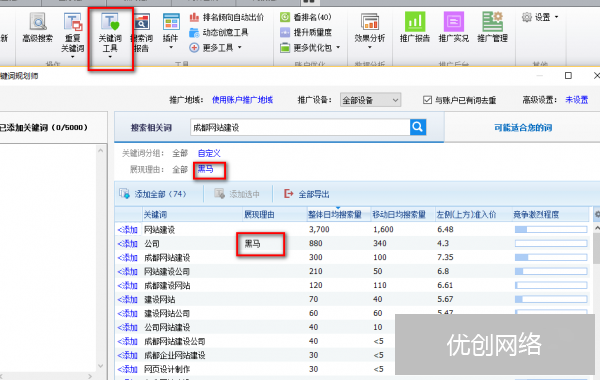Open the 设置 settings menu
The height and width of the screenshot is (380, 600).
[x=540, y=17]
